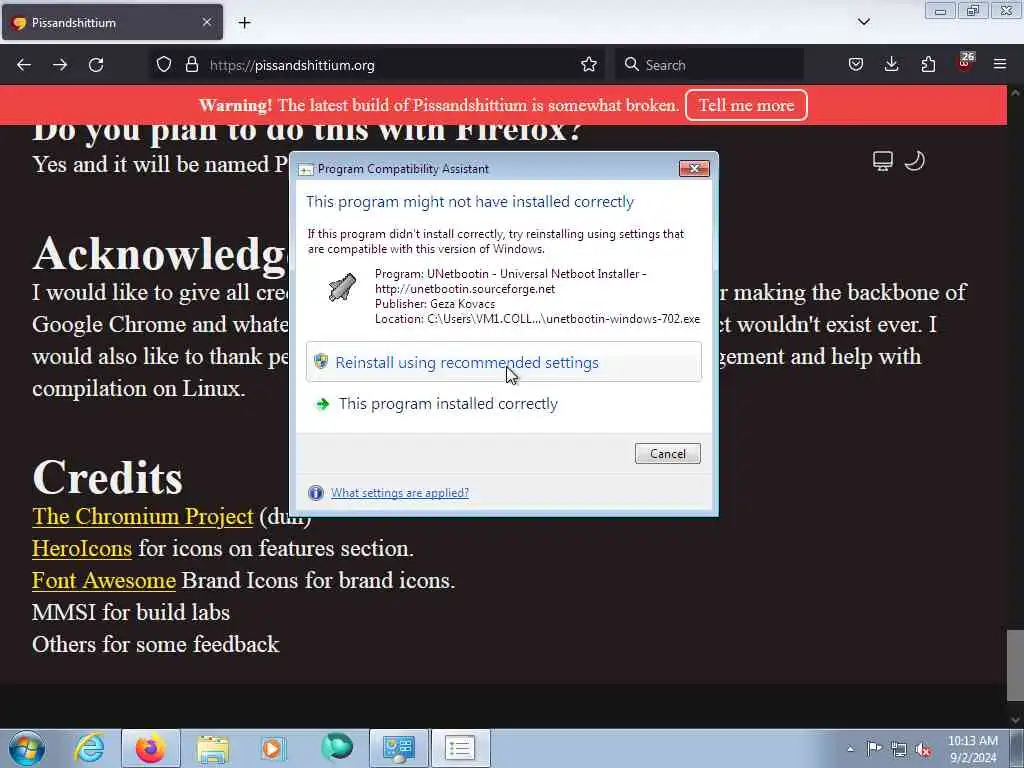Click the taskbar clock showing 10:13 AM

click(972, 748)
